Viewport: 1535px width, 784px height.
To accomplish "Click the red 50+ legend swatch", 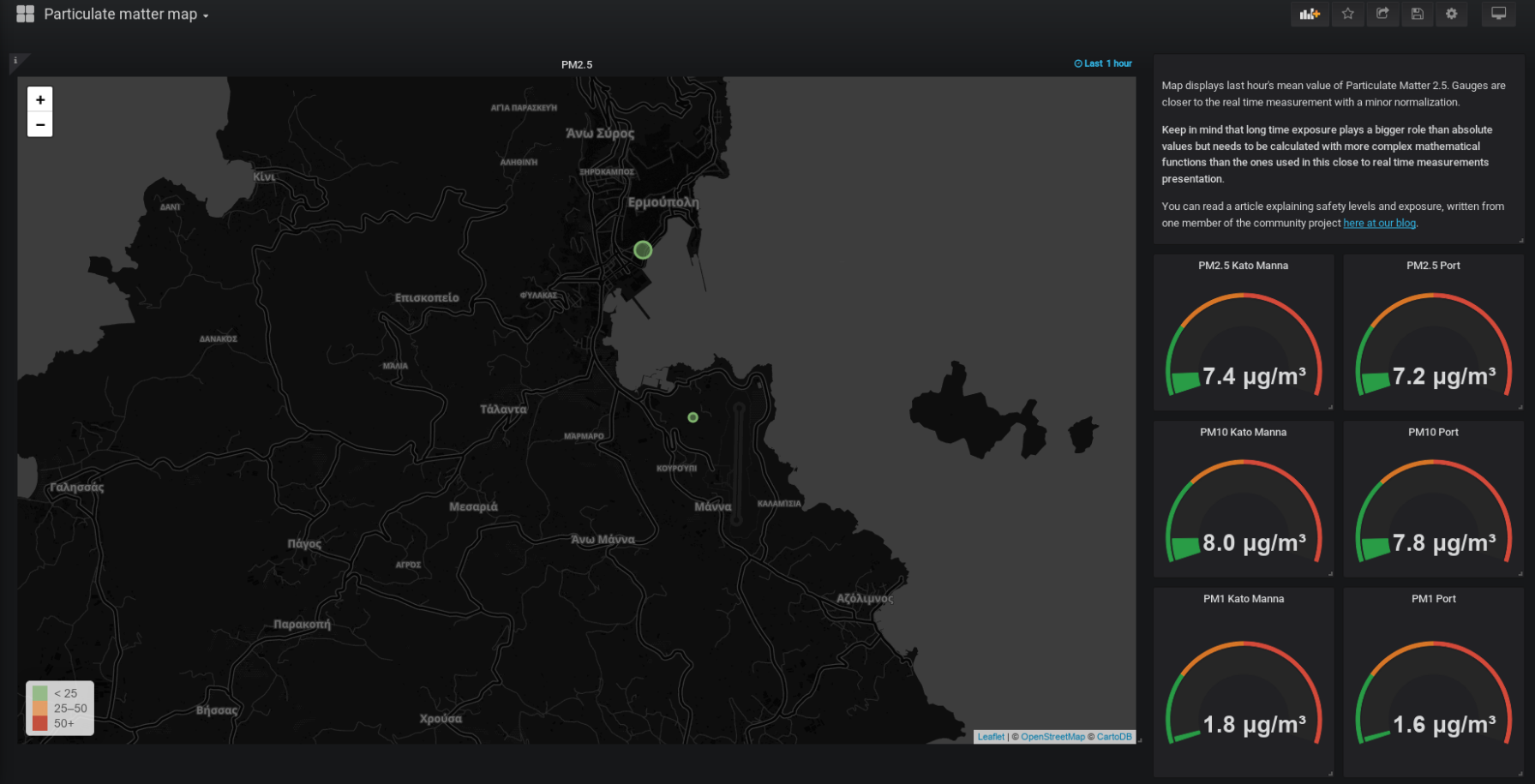I will (x=40, y=723).
